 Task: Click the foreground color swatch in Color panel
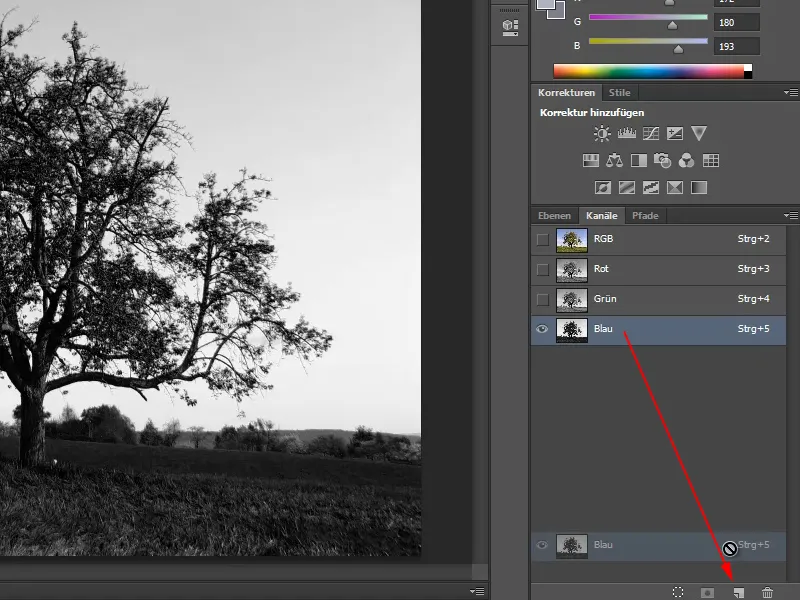(546, 4)
